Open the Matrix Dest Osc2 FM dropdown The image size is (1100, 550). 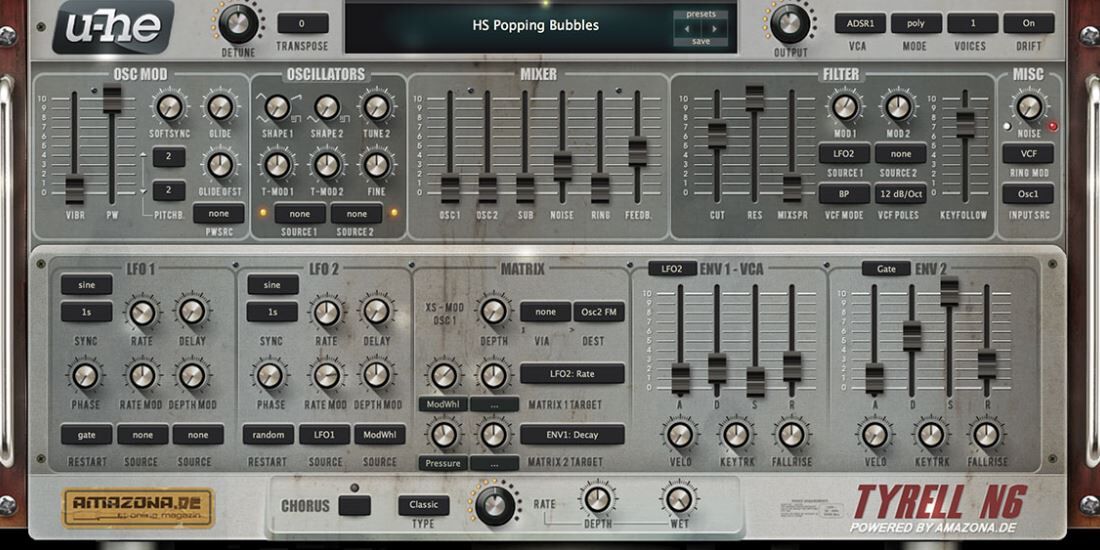599,311
